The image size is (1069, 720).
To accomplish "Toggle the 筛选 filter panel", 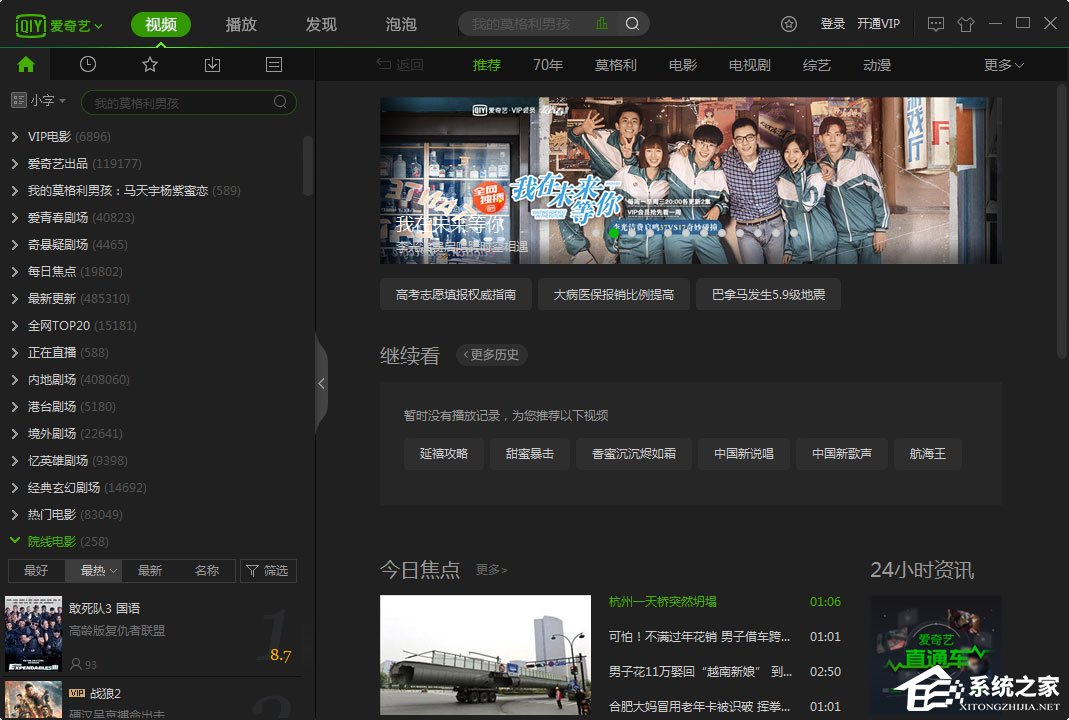I will click(x=268, y=570).
